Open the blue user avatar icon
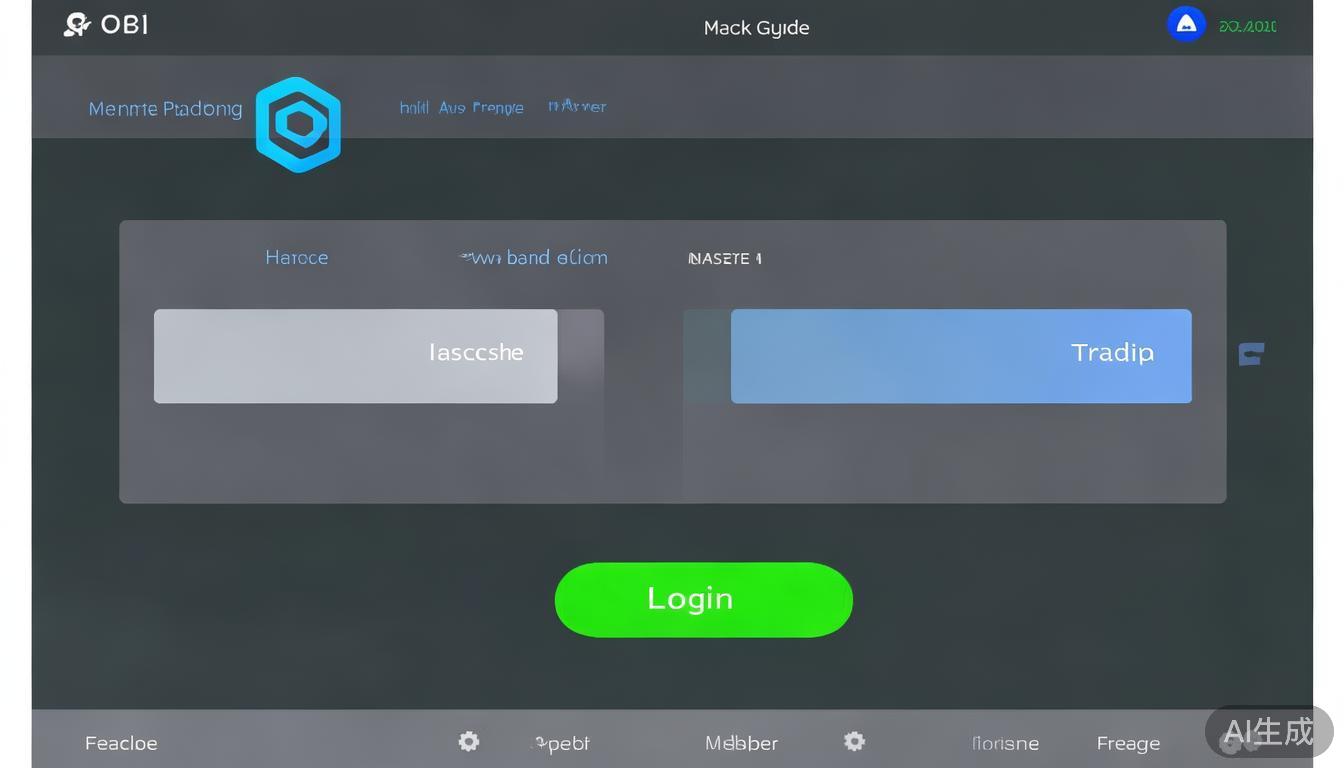This screenshot has height=768, width=1344. coord(1186,25)
